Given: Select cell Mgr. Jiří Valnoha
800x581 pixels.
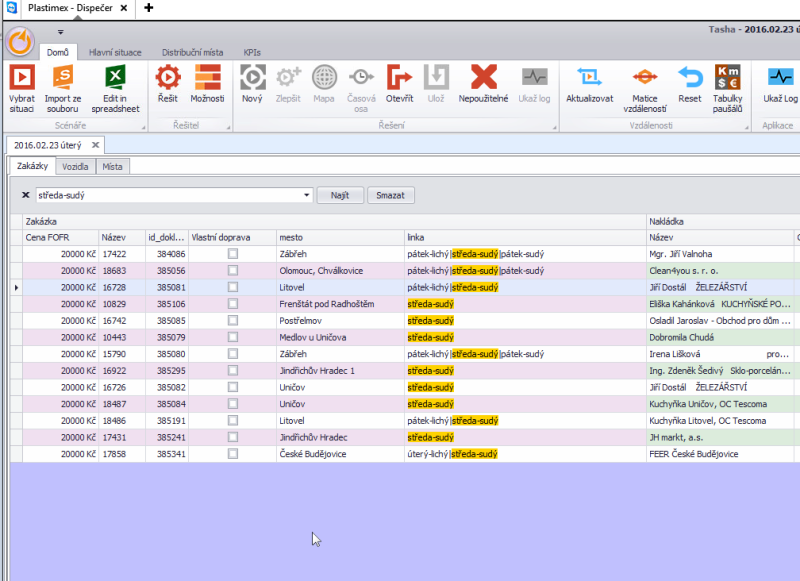Looking at the screenshot, I should (x=720, y=254).
